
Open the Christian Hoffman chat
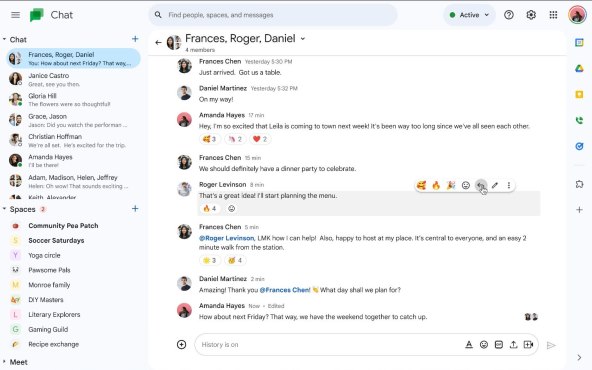point(74,140)
